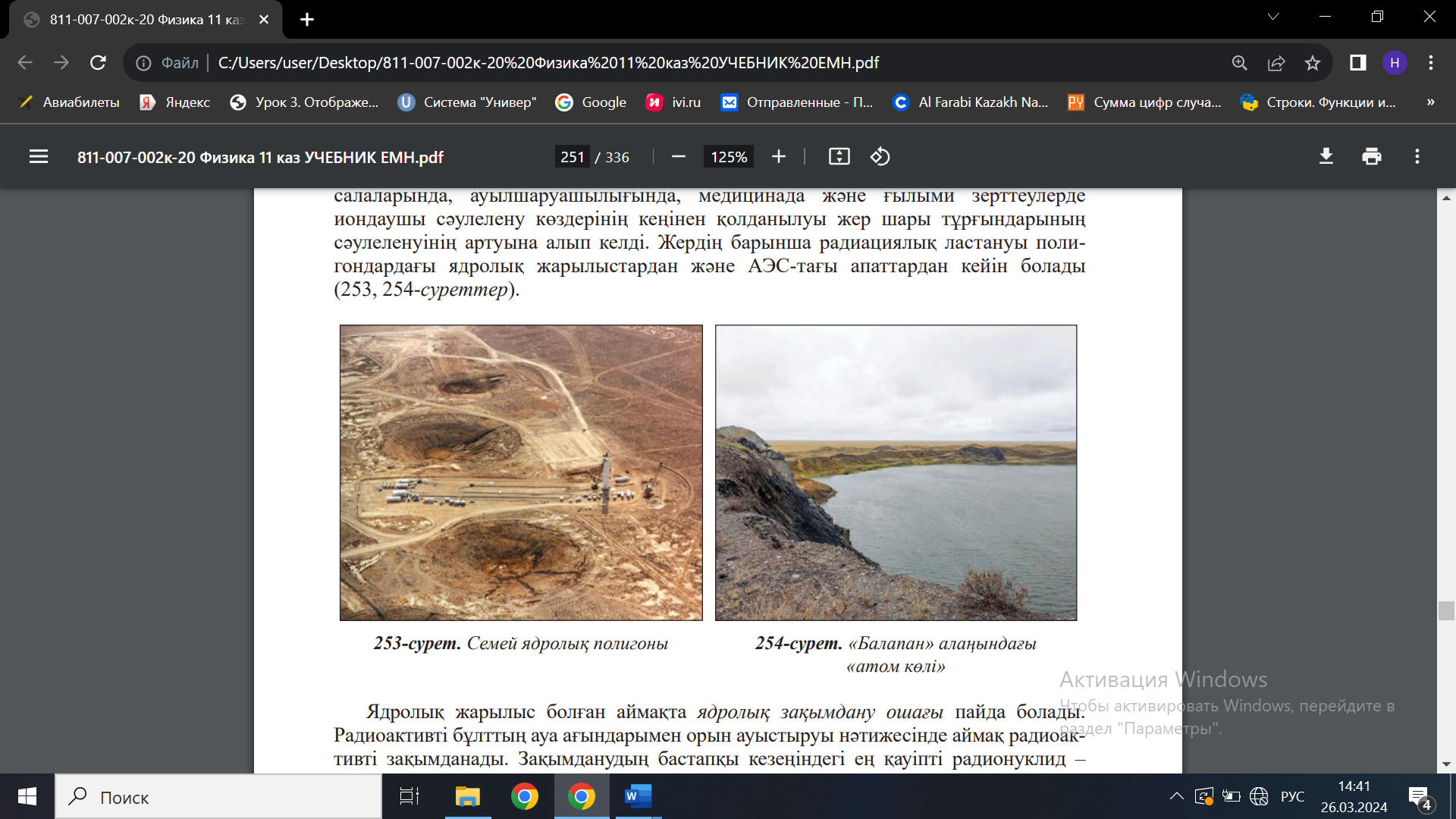
Task: Open the PDF viewer more actions menu
Action: tap(1417, 157)
